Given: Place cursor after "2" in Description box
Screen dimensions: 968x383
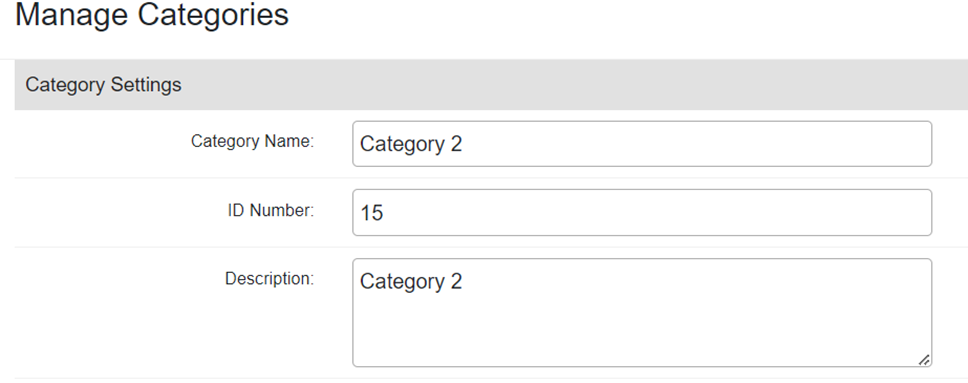Looking at the screenshot, I should [464, 282].
